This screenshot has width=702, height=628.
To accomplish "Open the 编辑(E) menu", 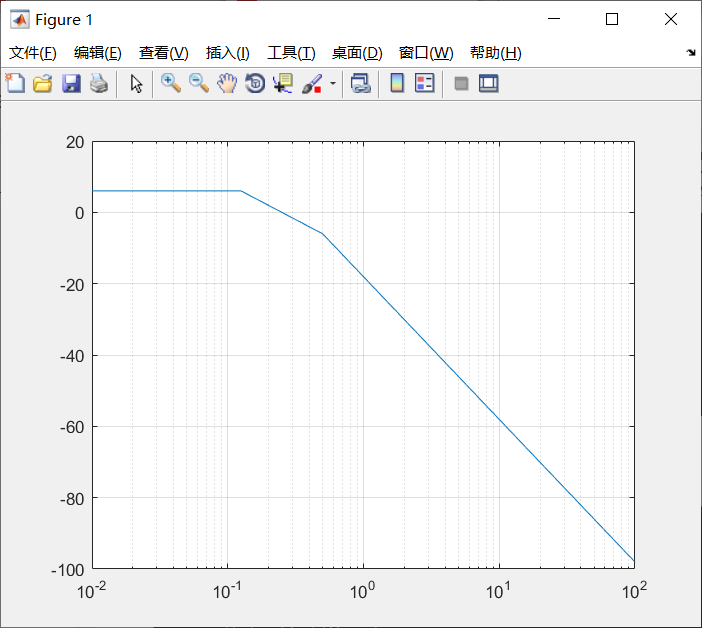I will 98,53.
